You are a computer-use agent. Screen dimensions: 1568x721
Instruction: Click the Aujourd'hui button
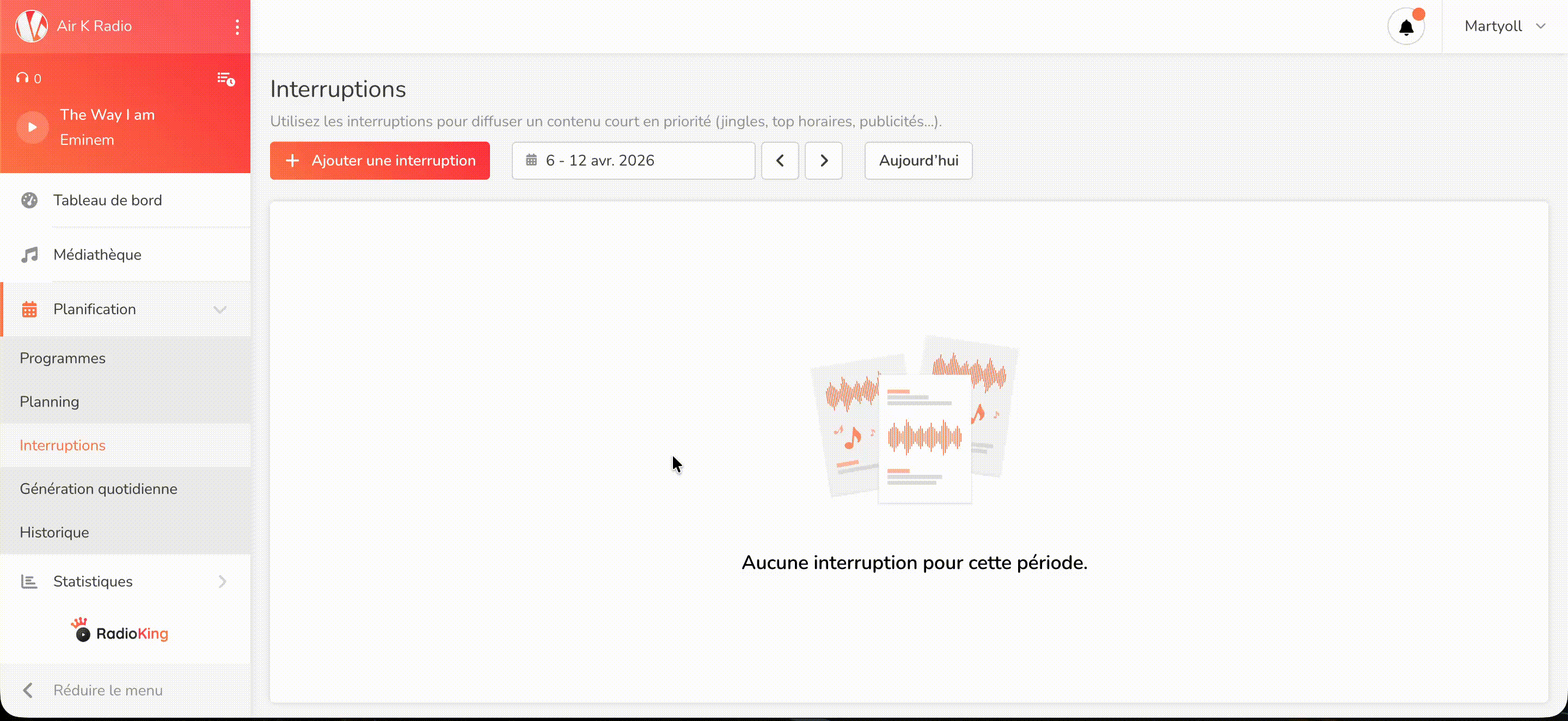[x=918, y=160]
